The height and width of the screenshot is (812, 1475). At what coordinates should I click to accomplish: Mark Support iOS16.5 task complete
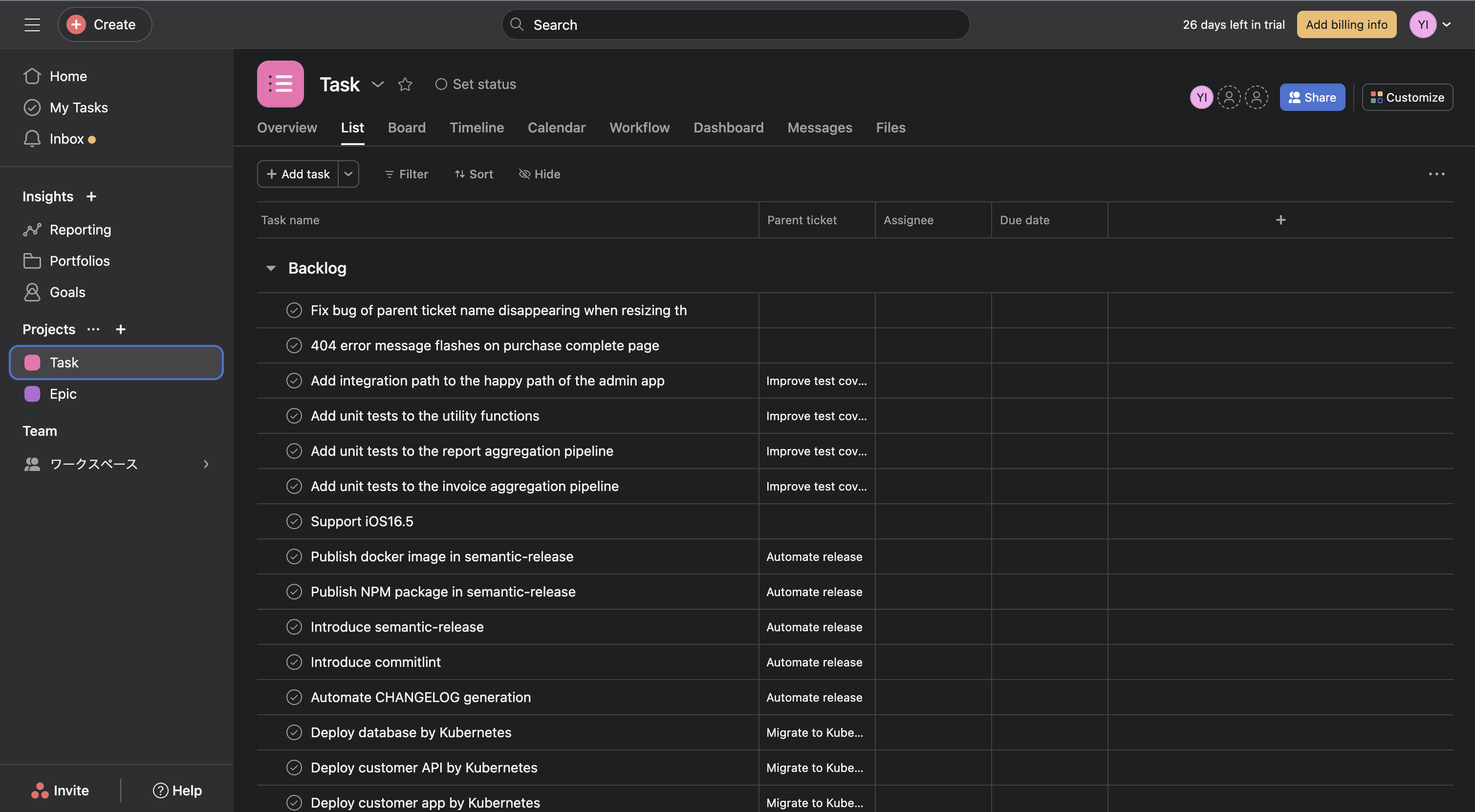coord(294,521)
